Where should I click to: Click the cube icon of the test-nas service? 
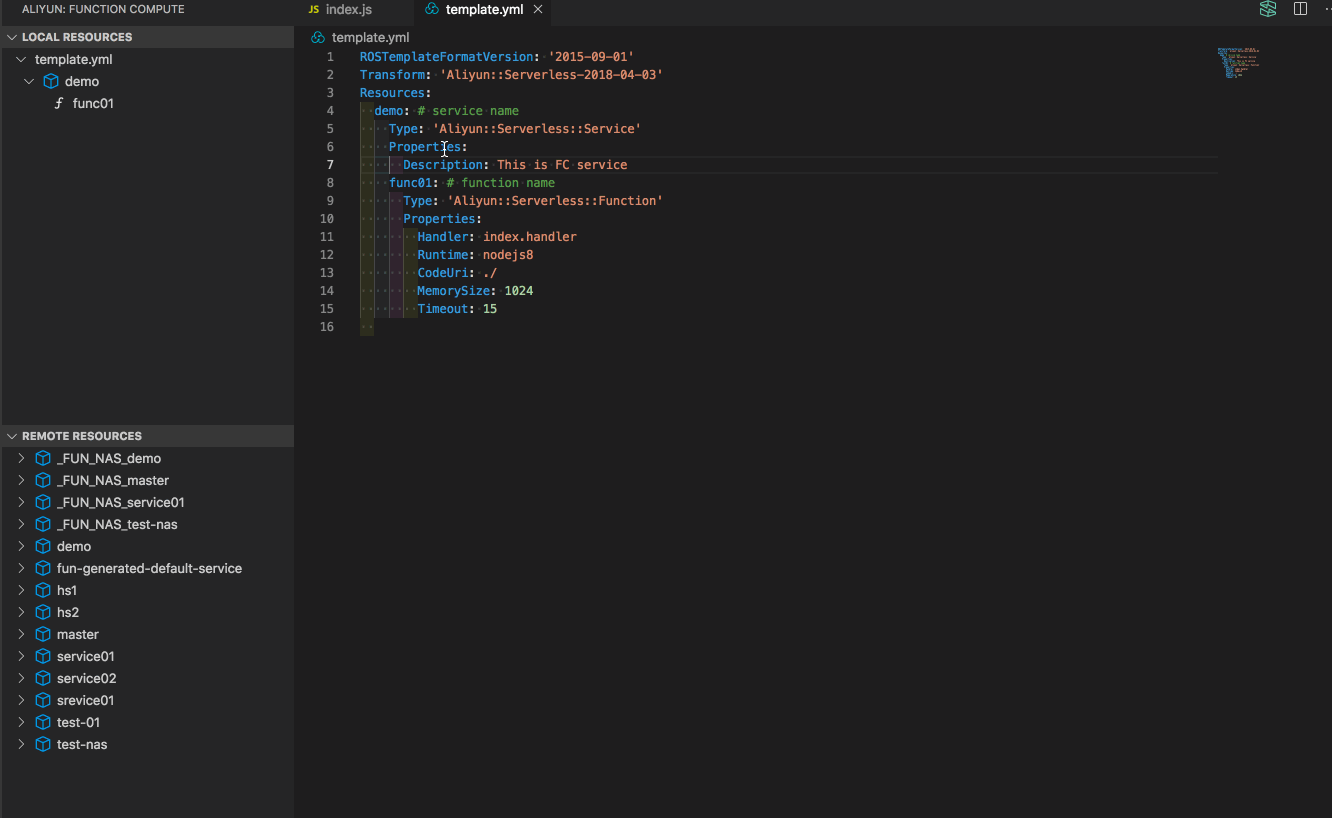pos(43,744)
